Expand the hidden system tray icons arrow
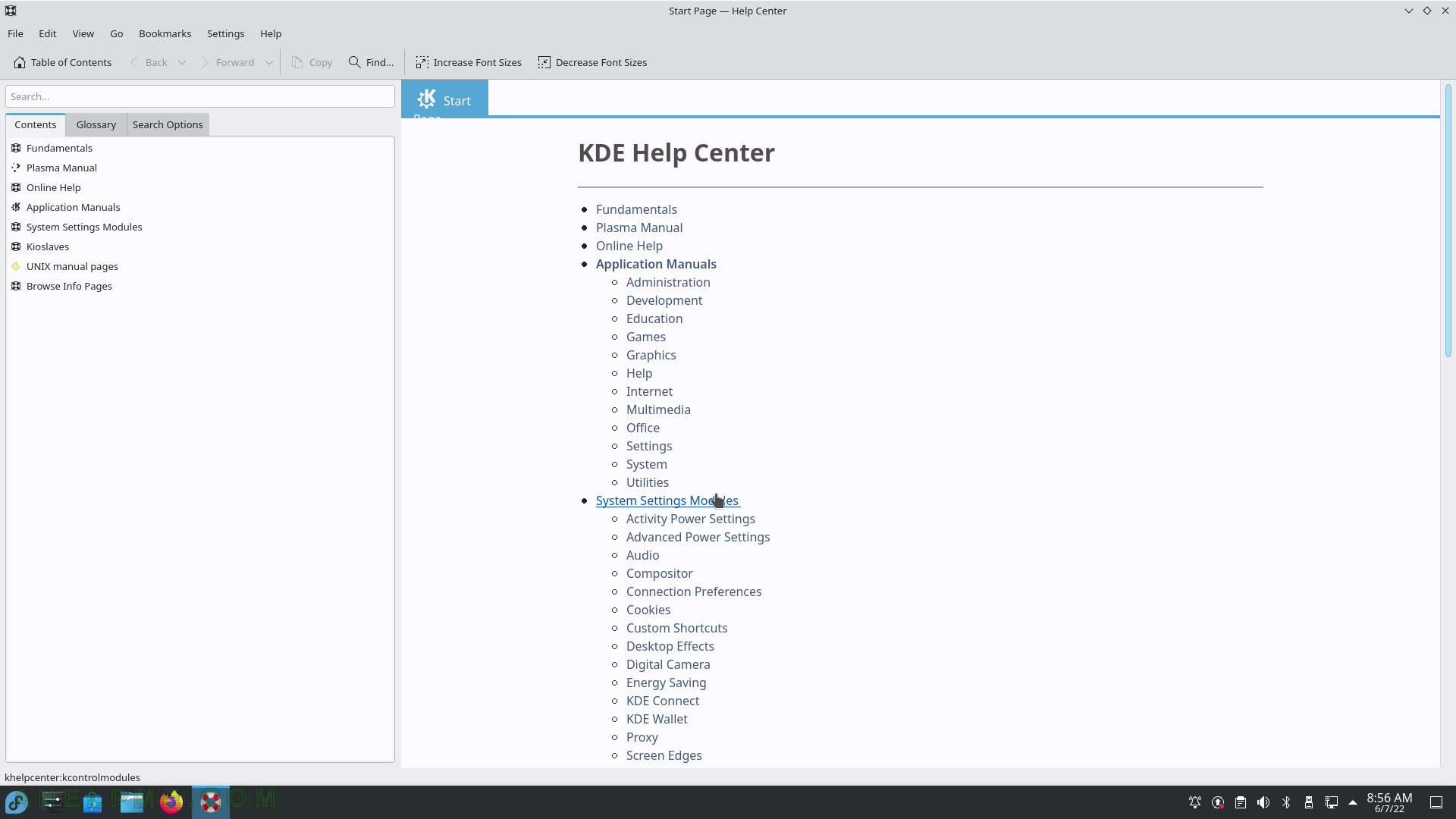Viewport: 1456px width, 819px height. point(1353,802)
